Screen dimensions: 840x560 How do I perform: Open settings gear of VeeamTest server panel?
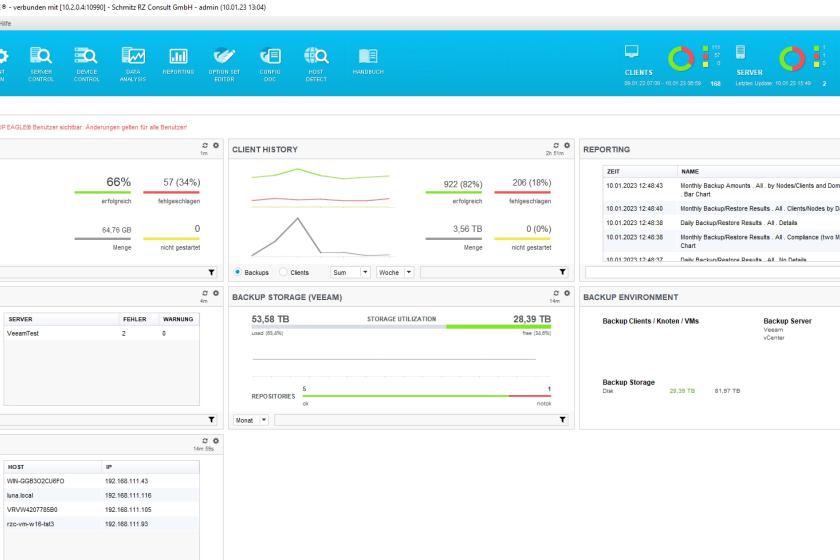click(216, 293)
